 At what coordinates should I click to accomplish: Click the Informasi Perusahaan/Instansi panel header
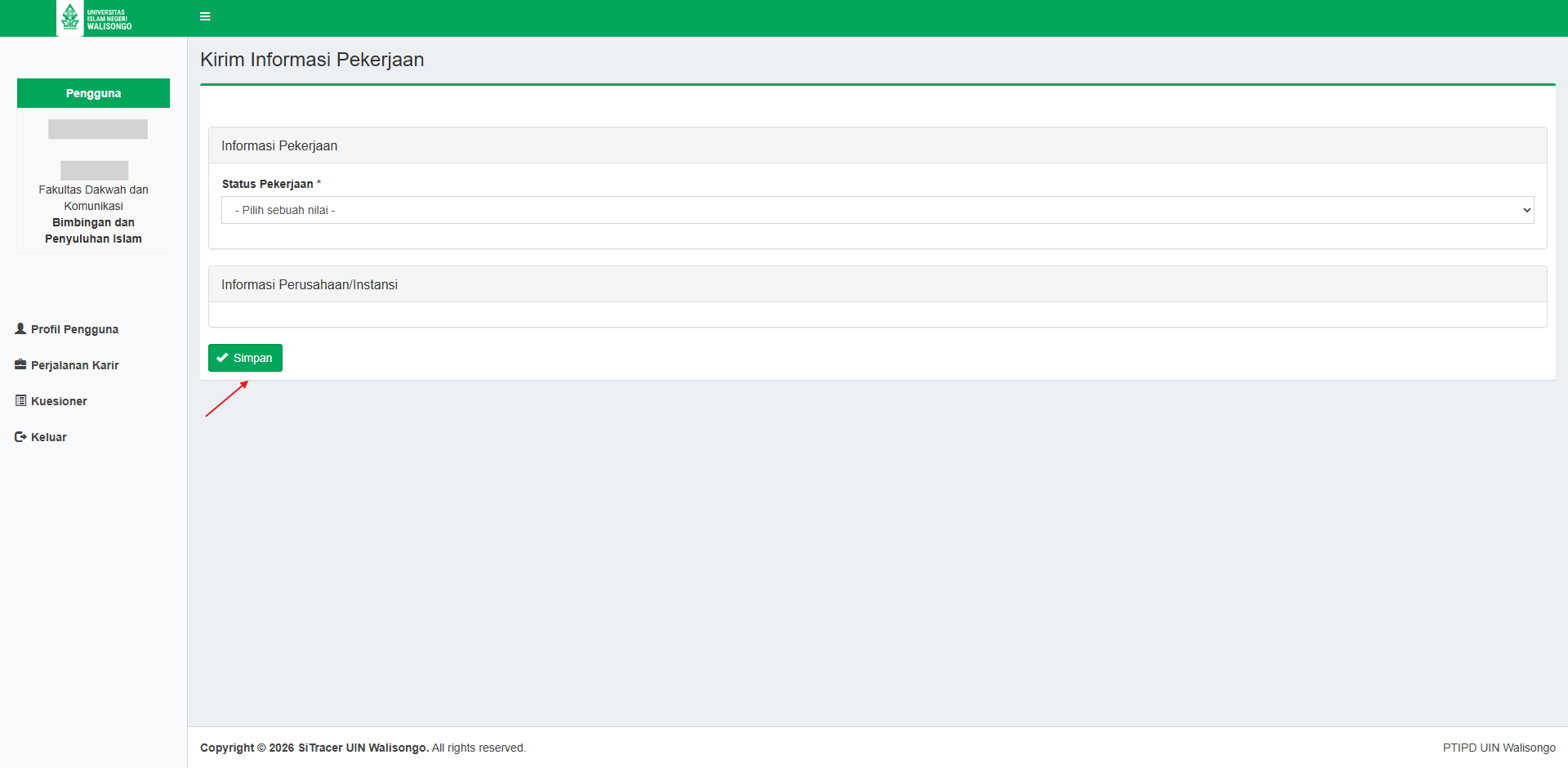point(310,284)
